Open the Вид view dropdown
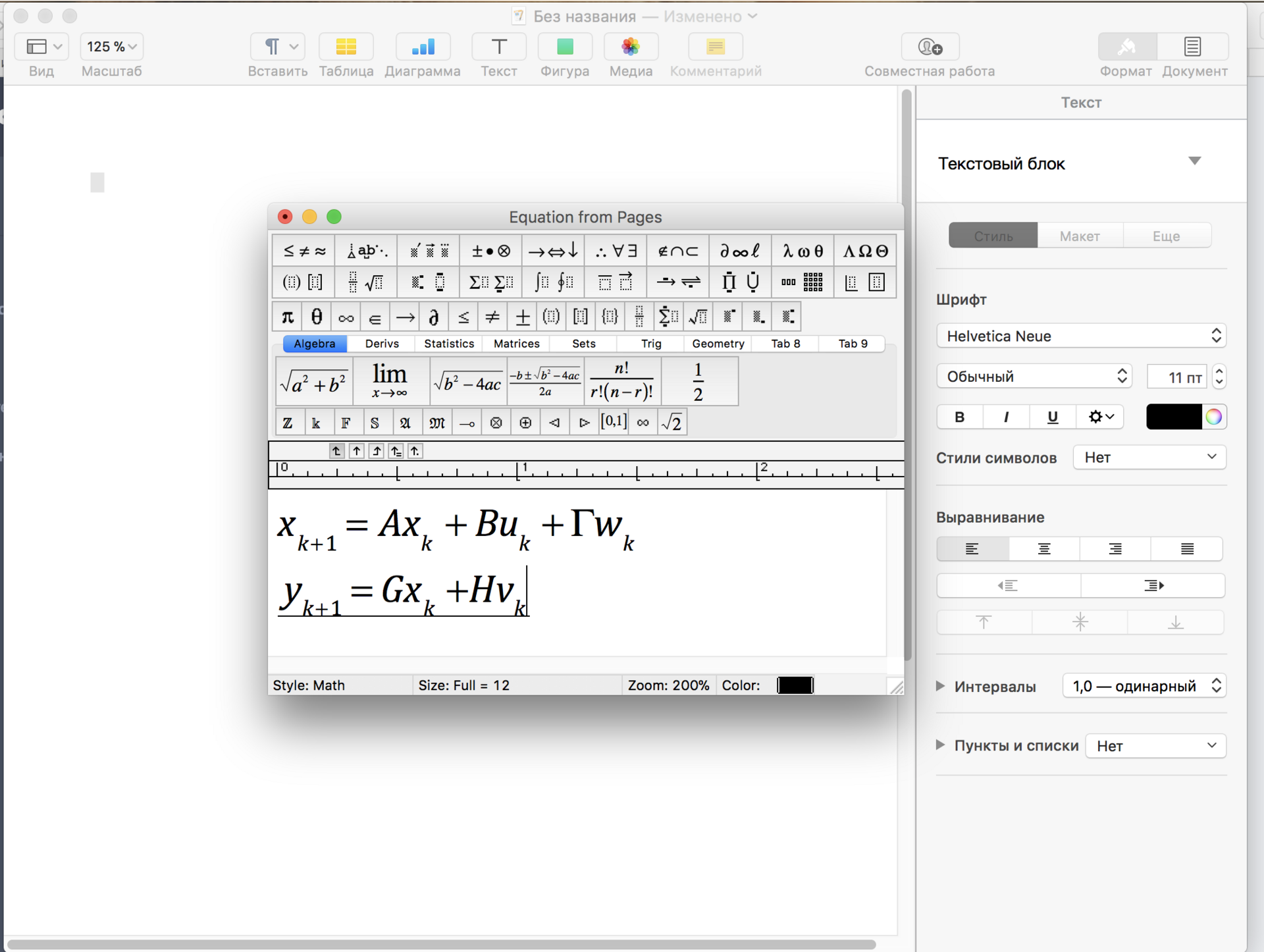The image size is (1264, 952). coord(41,47)
